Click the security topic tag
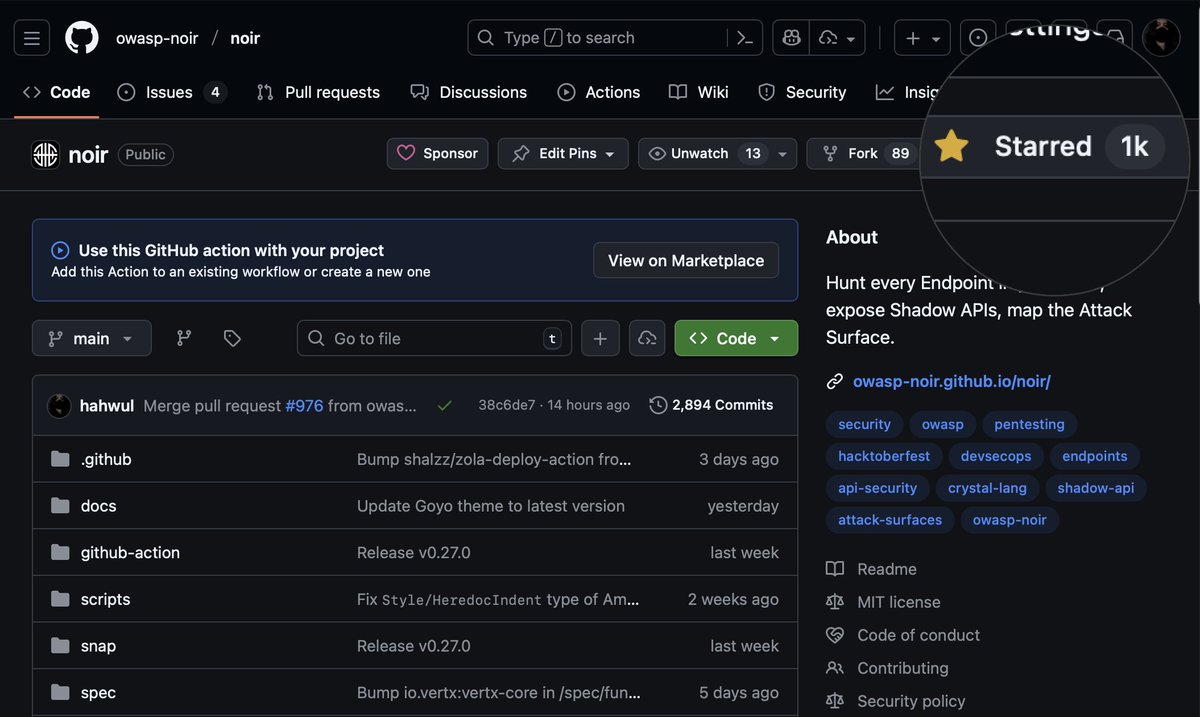 point(864,424)
